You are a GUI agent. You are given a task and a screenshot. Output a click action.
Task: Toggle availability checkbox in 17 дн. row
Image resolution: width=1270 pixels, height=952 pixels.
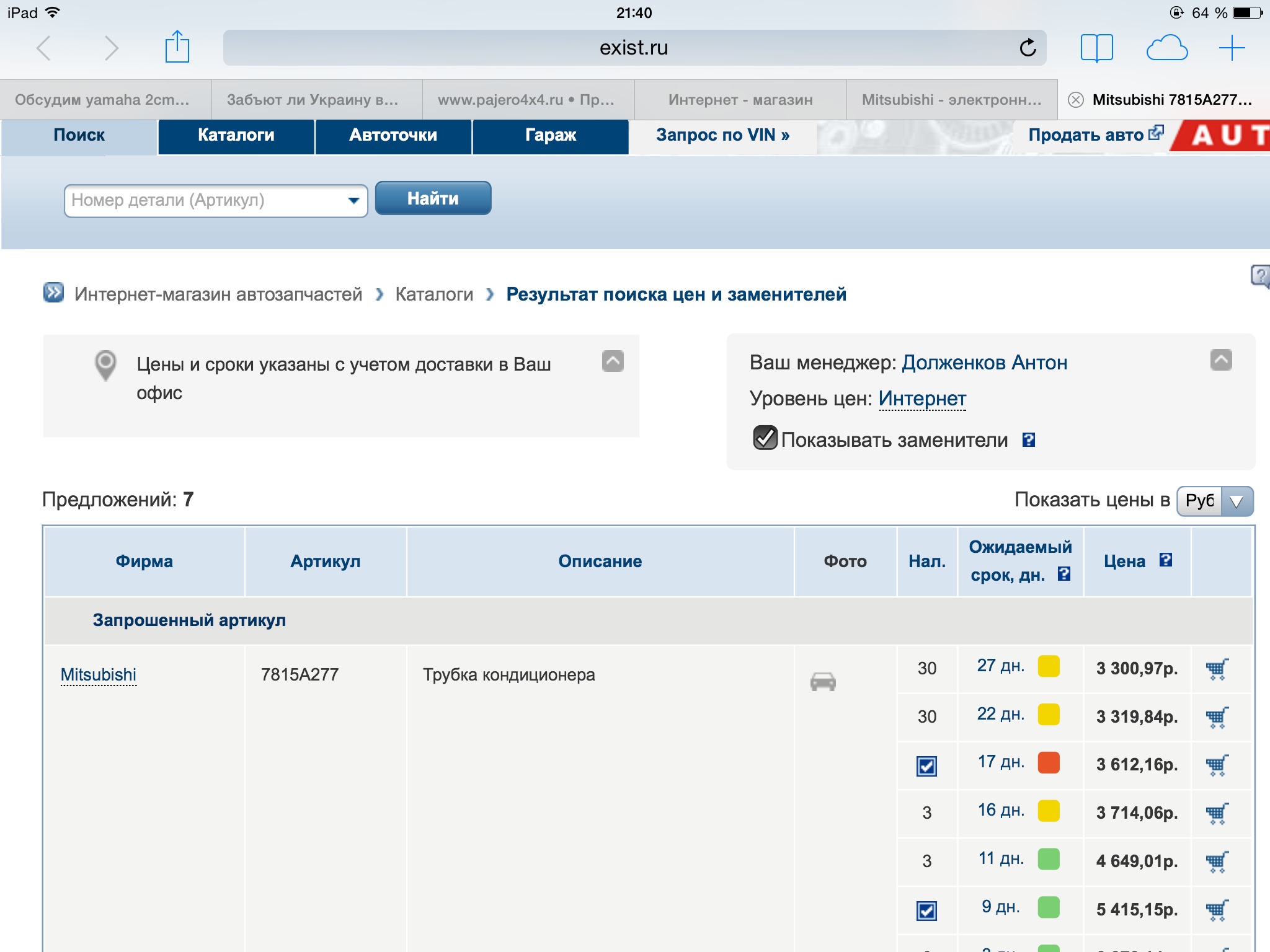tap(926, 766)
